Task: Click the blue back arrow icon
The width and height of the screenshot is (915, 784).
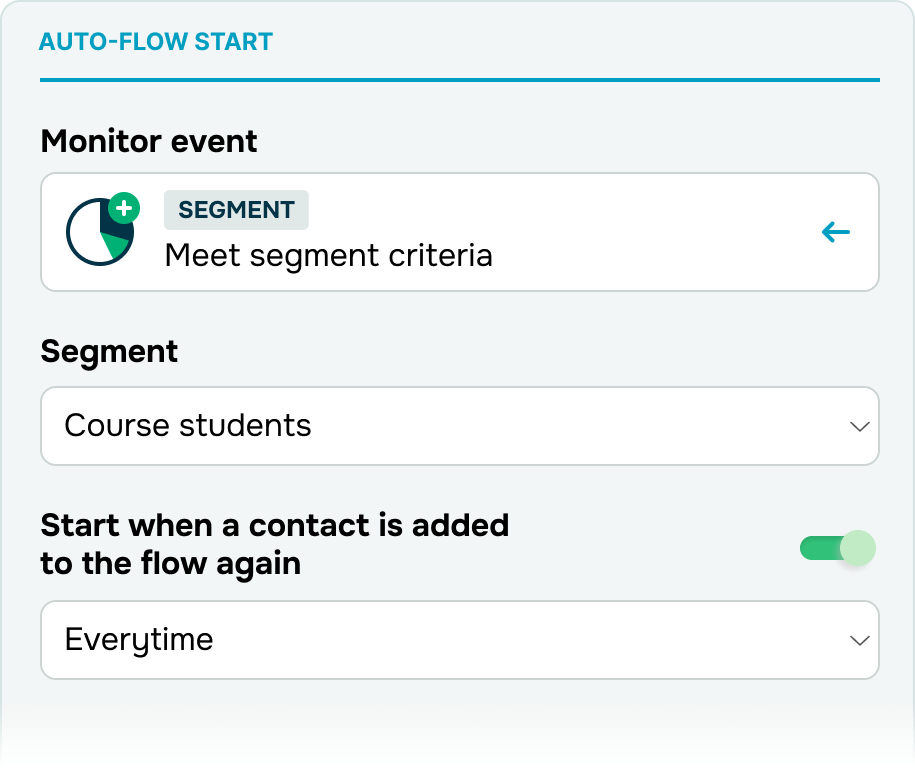Action: click(x=836, y=232)
